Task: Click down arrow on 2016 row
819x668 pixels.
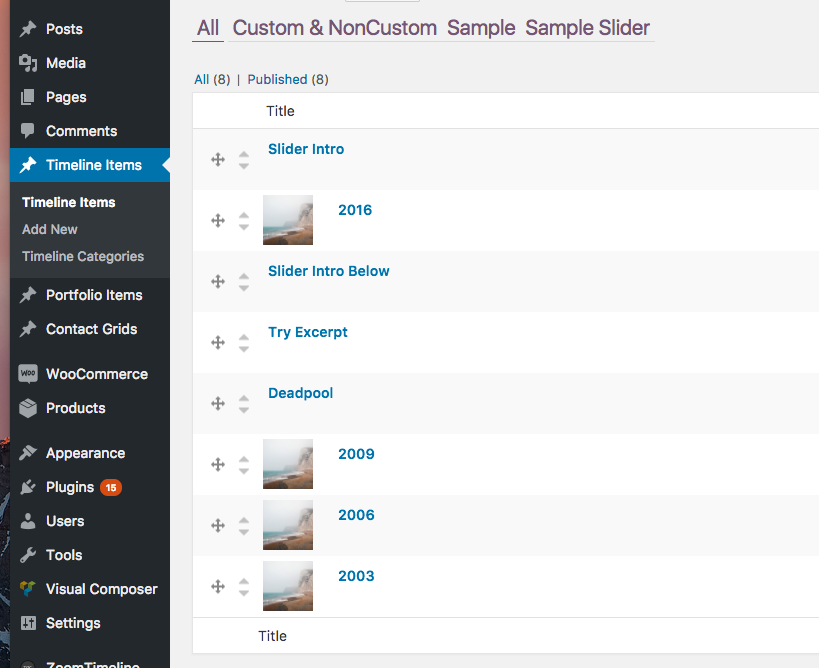Action: tap(244, 227)
